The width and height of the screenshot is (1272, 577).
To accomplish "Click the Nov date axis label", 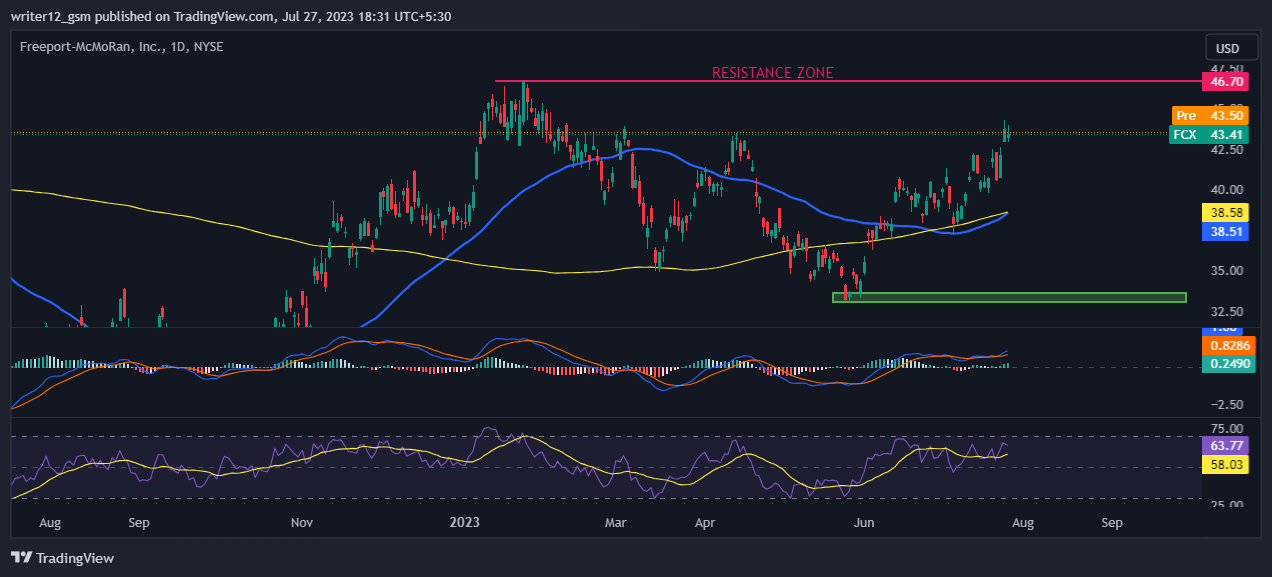I will (301, 522).
